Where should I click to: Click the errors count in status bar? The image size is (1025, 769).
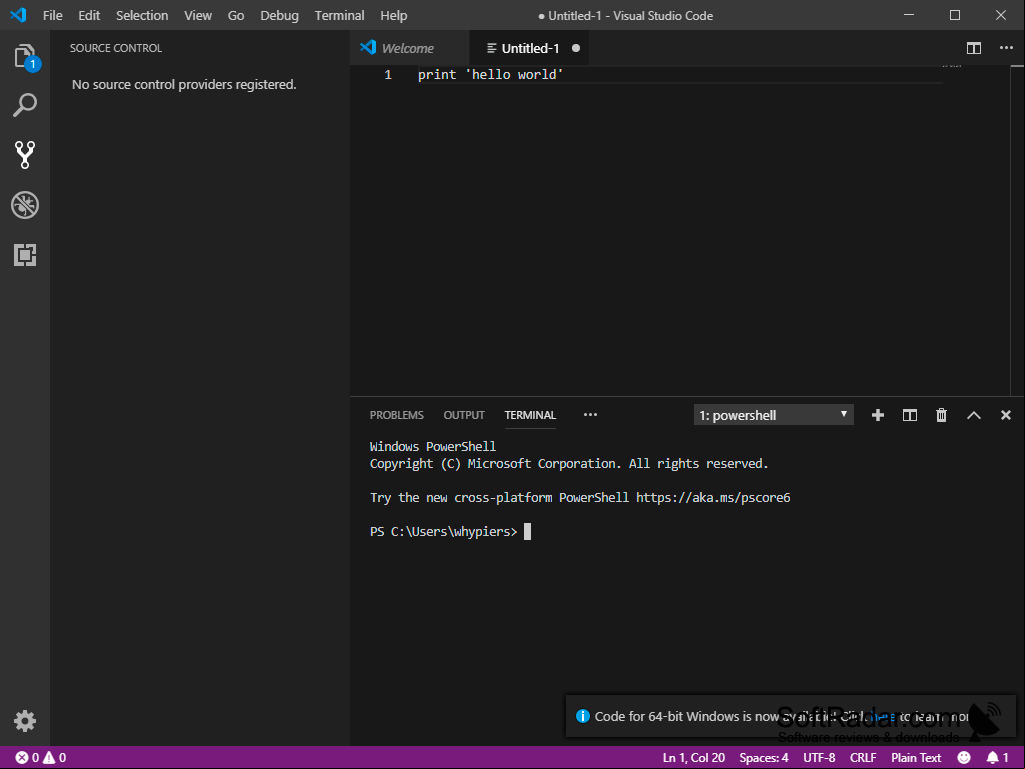pyautogui.click(x=27, y=757)
